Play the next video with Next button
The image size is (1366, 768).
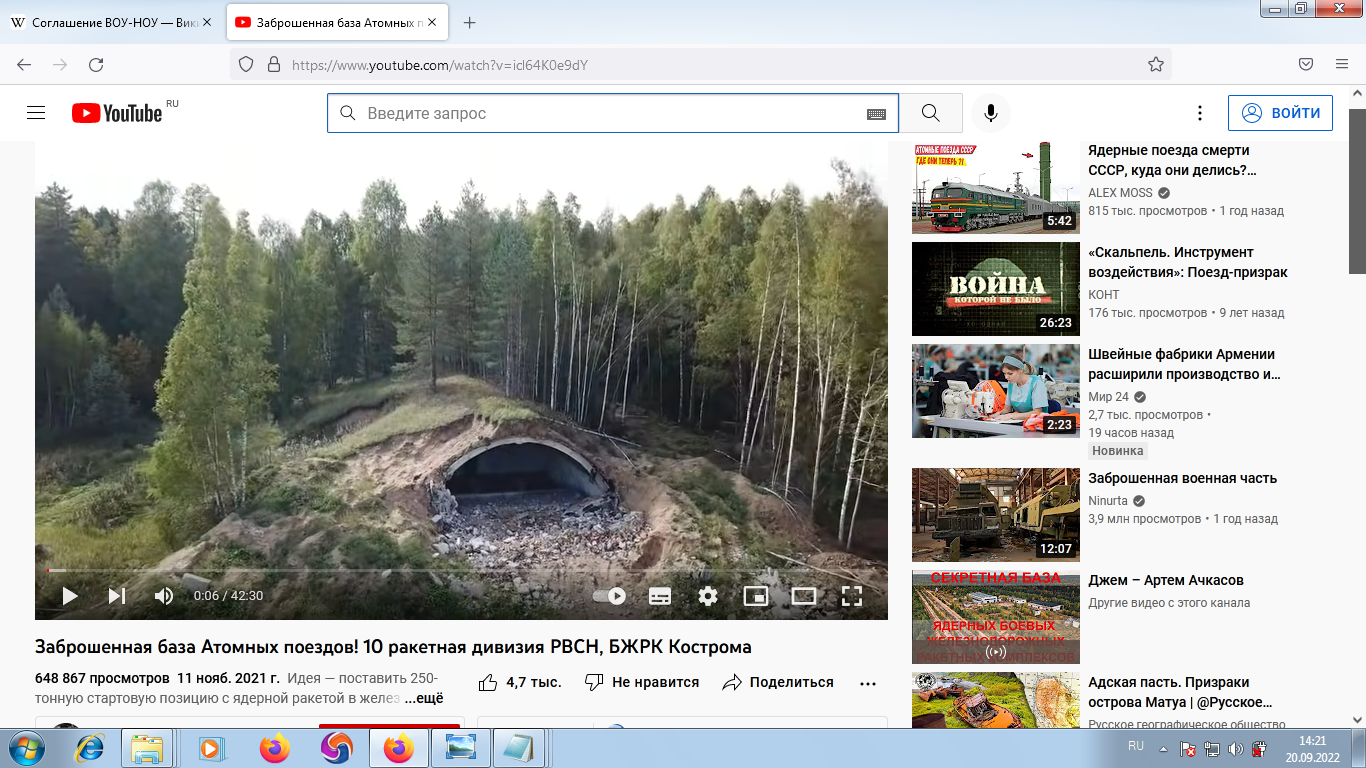click(x=116, y=596)
